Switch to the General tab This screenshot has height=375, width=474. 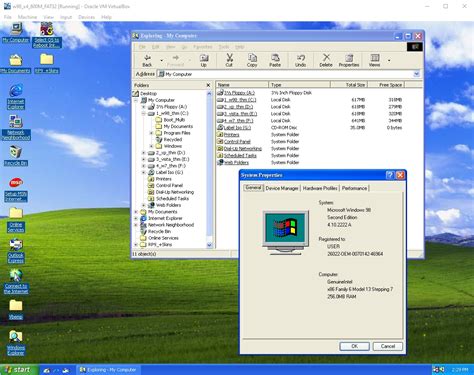click(253, 188)
